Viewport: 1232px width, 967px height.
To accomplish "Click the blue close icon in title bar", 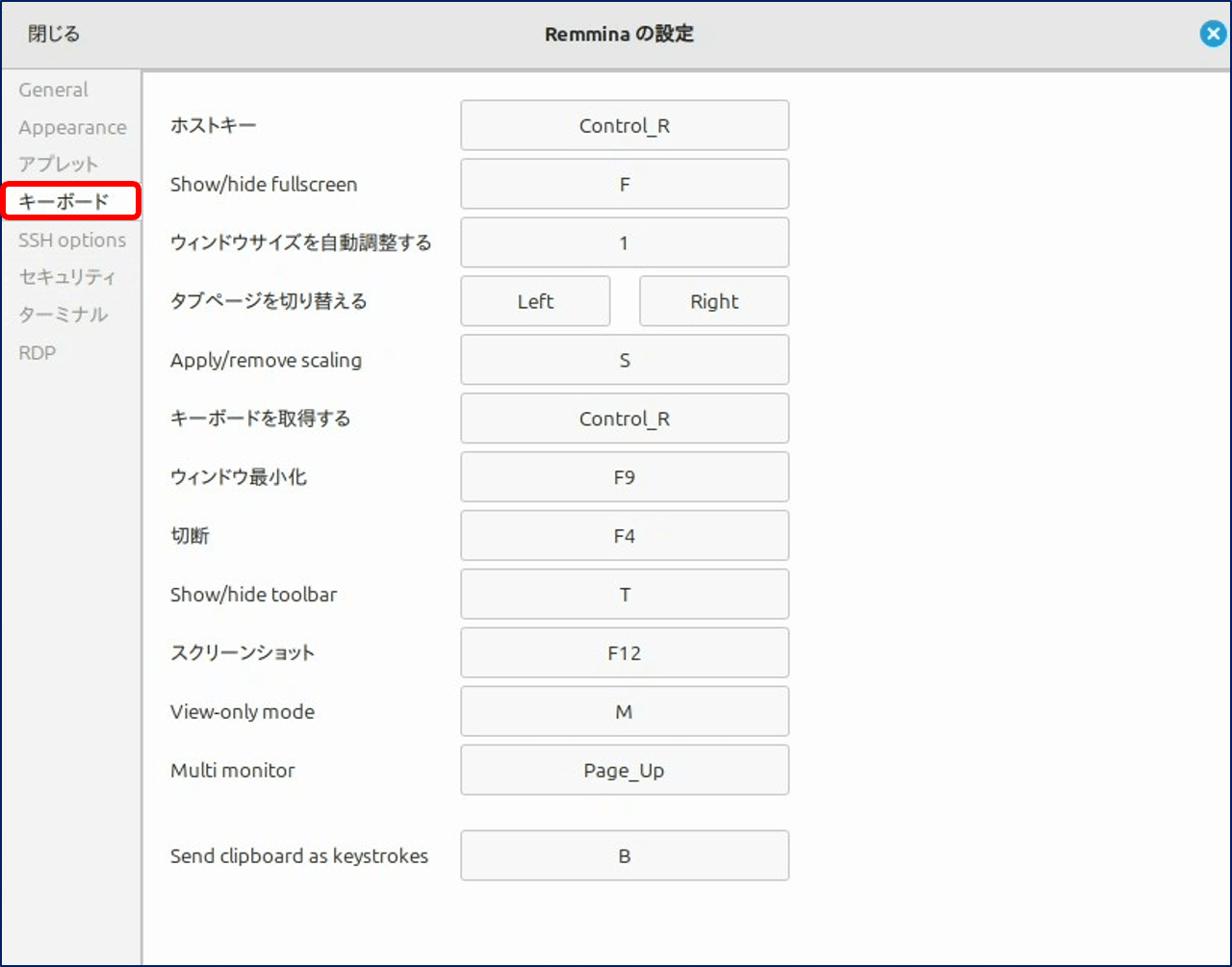I will [1213, 34].
